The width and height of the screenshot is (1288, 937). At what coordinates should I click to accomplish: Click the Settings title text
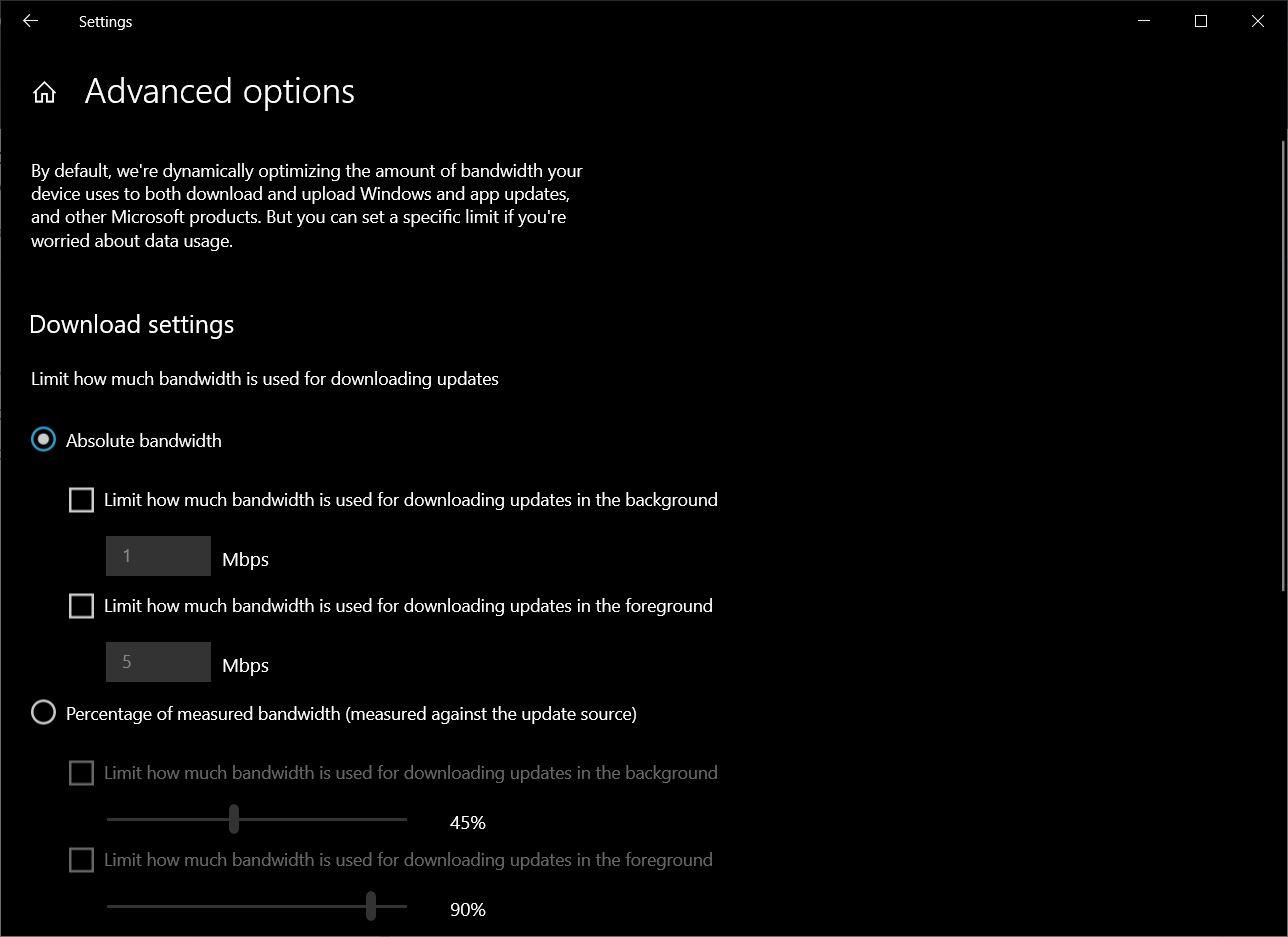pyautogui.click(x=105, y=21)
